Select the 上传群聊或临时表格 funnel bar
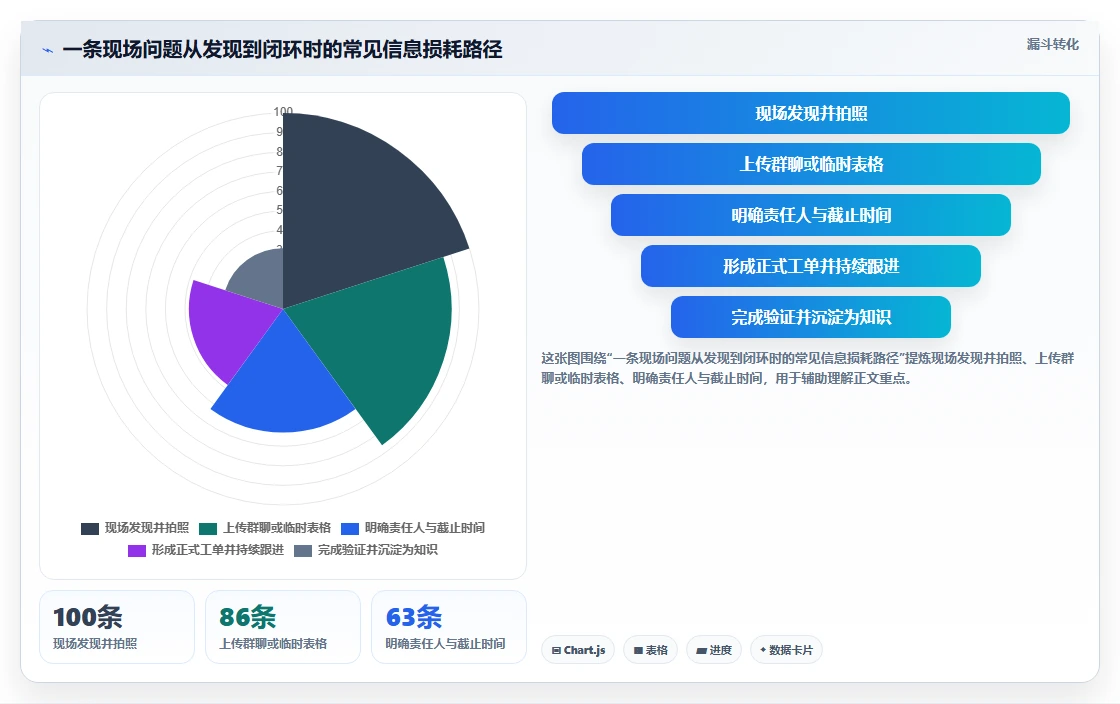The width and height of the screenshot is (1120, 704). click(x=811, y=164)
